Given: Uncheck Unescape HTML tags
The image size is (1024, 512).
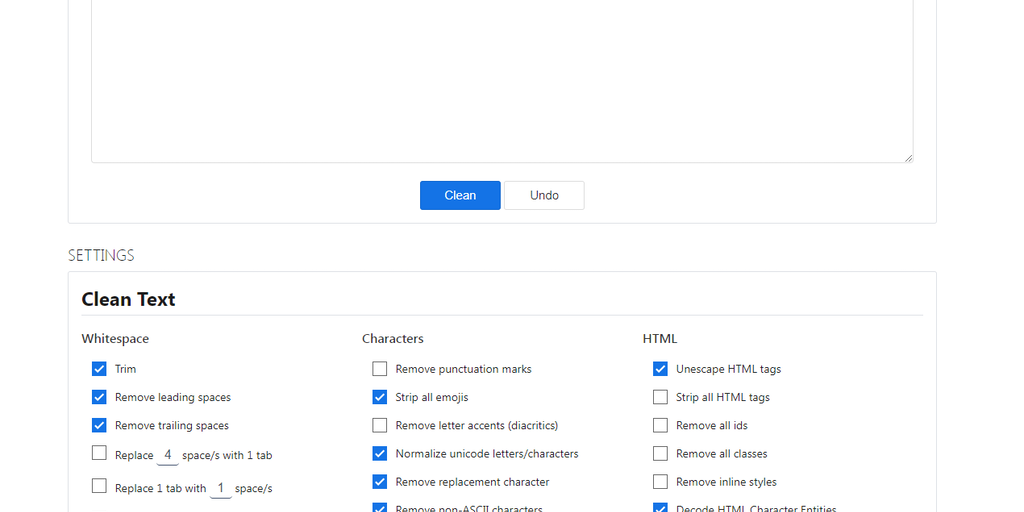Looking at the screenshot, I should click(660, 369).
